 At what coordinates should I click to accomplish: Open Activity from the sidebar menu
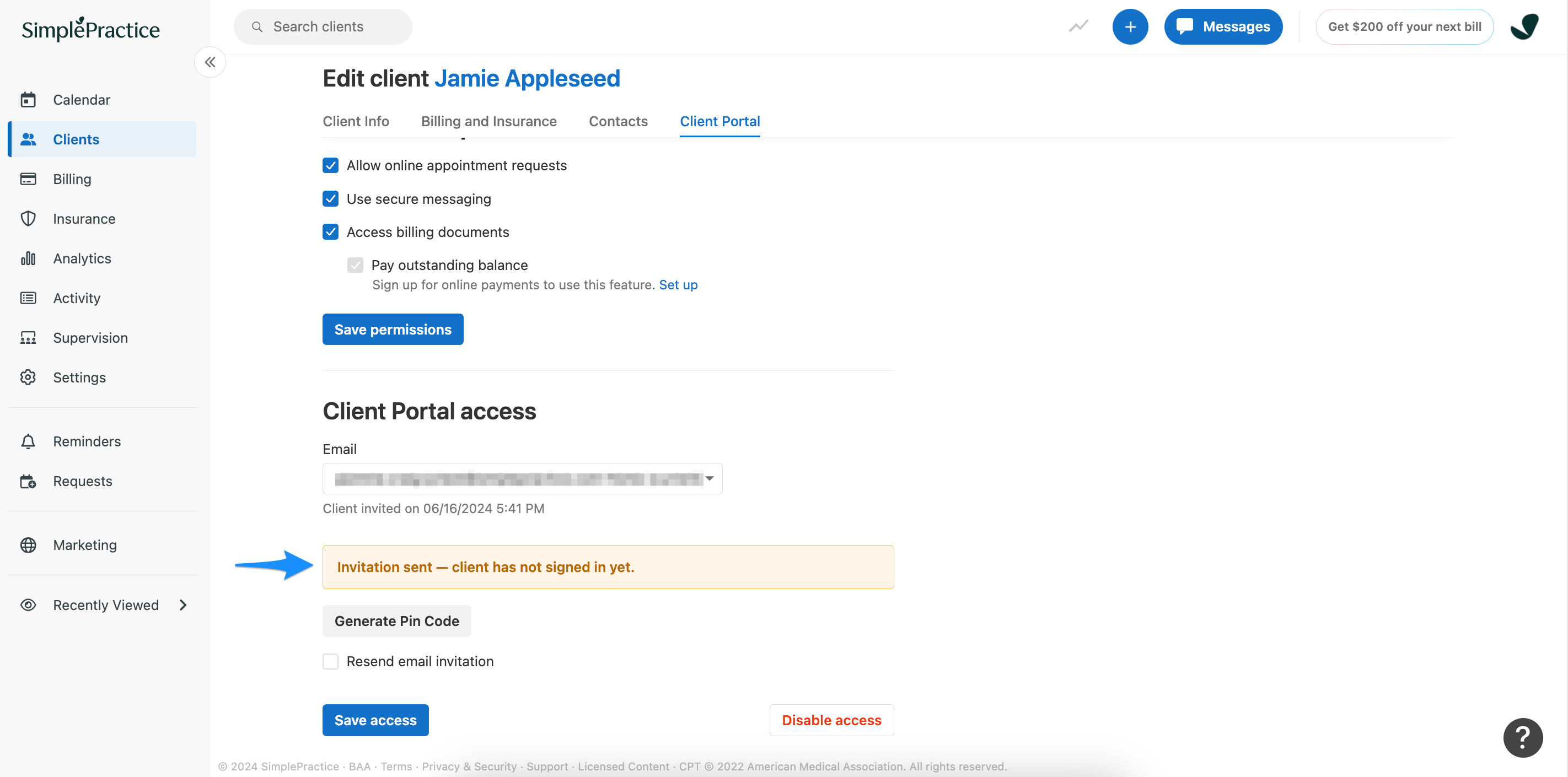click(x=102, y=298)
